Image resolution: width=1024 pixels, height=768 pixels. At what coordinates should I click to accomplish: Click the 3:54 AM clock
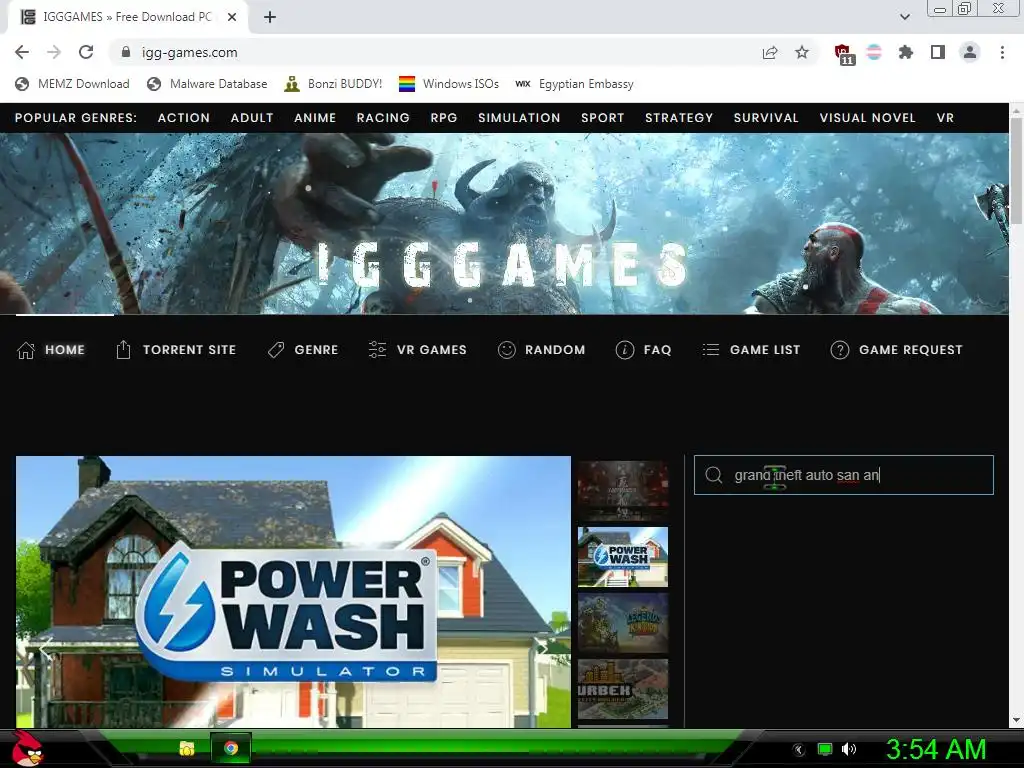(936, 749)
